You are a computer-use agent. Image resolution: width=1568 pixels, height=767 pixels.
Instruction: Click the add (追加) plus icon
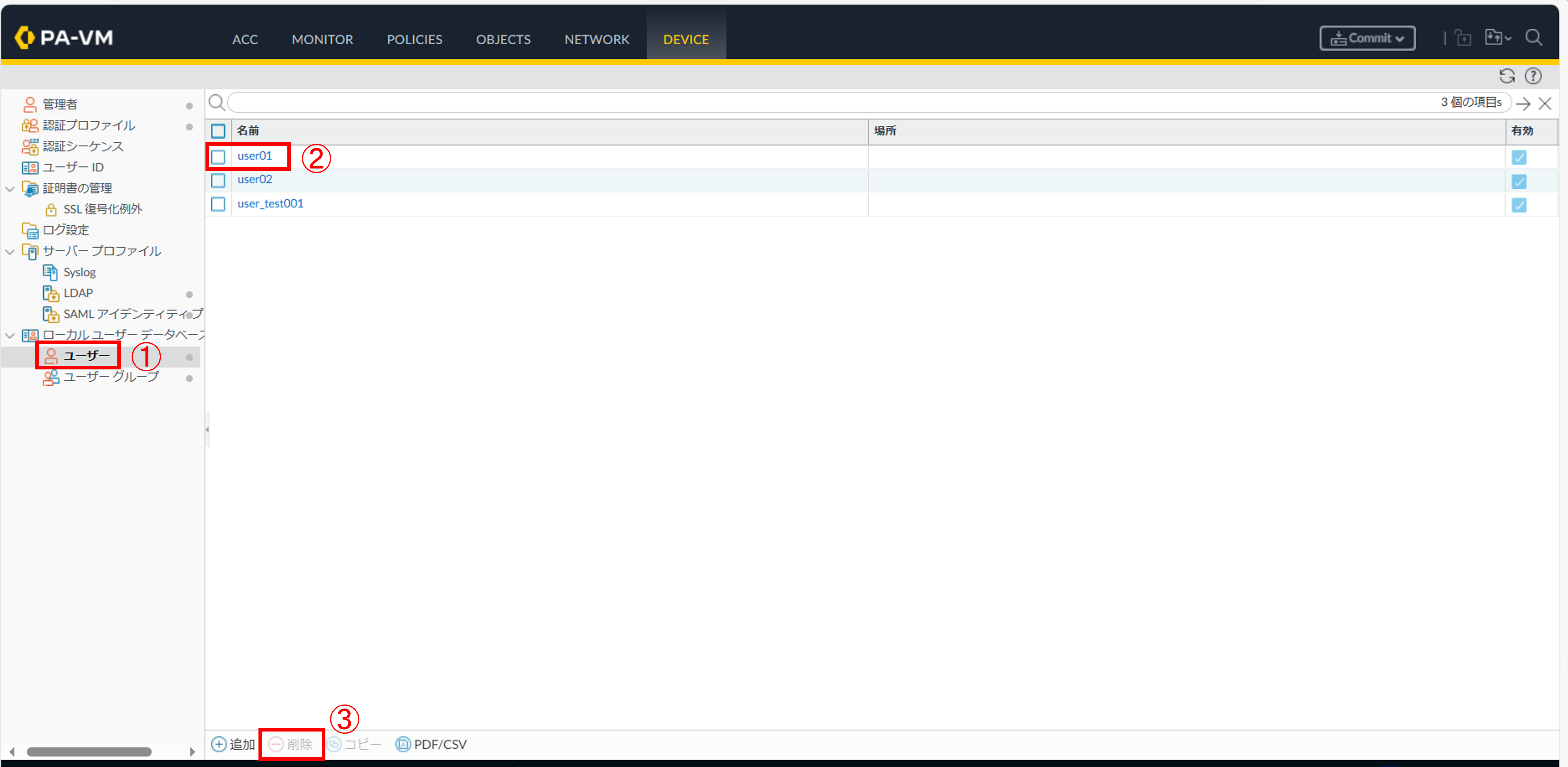pyautogui.click(x=219, y=744)
